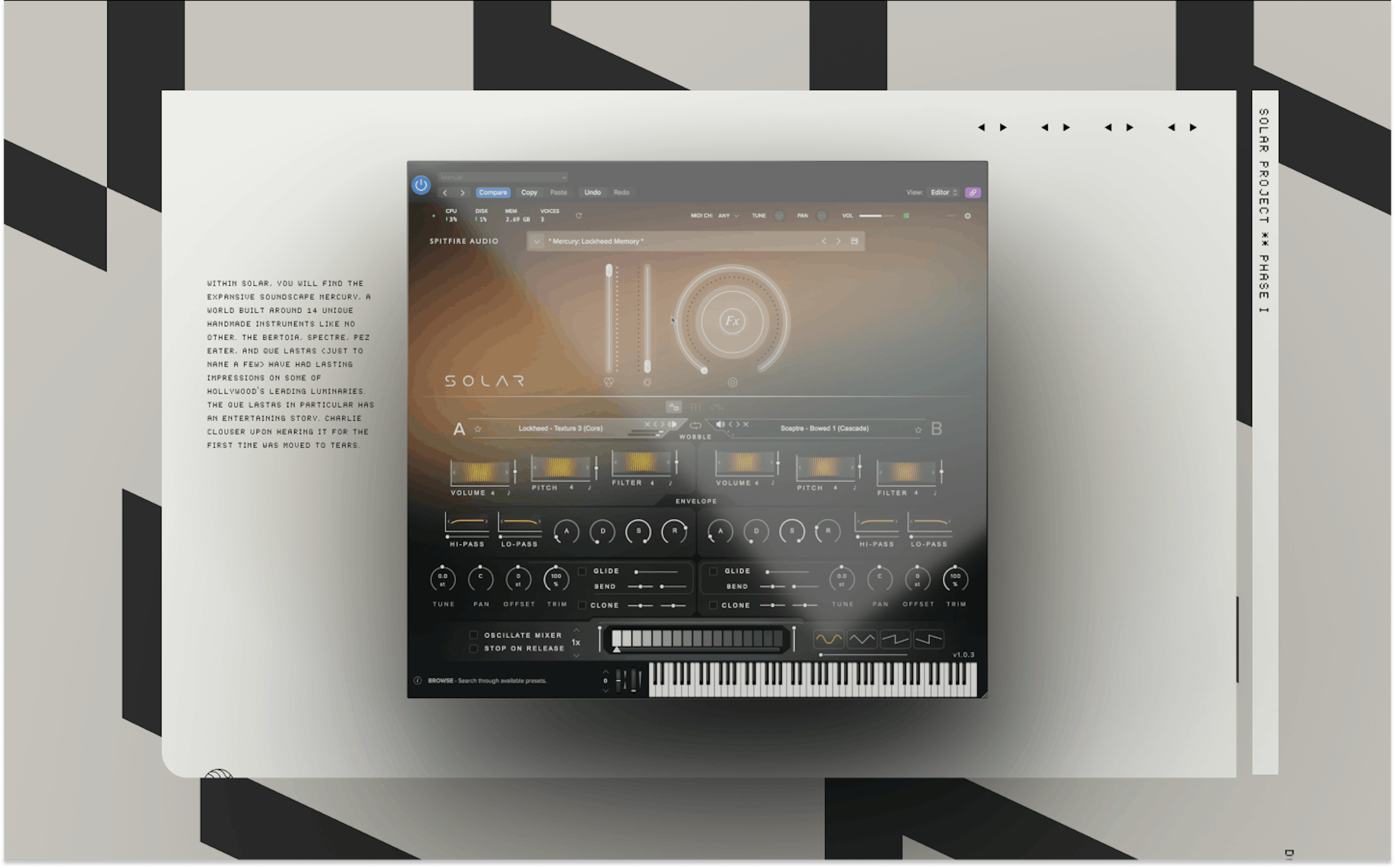Click layer A Glide slider
Image resolution: width=1395 pixels, height=868 pixels.
coord(656,572)
